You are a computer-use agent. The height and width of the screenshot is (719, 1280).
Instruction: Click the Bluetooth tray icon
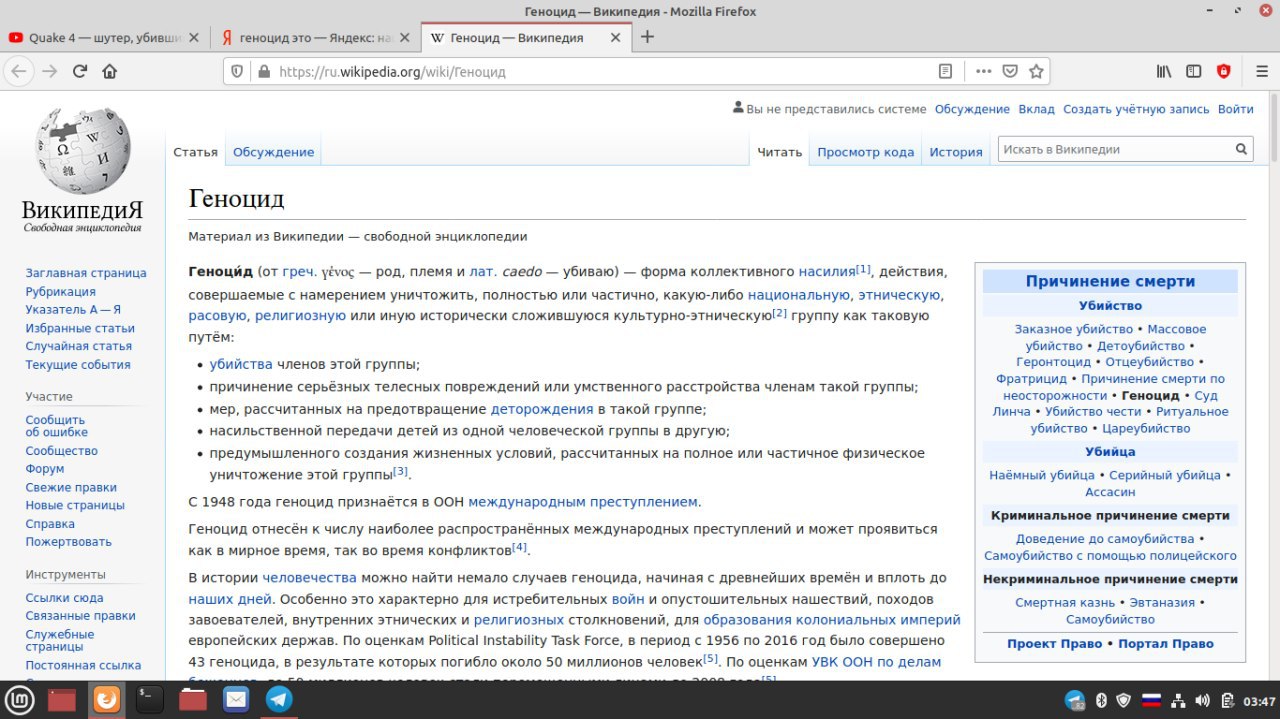point(1101,700)
